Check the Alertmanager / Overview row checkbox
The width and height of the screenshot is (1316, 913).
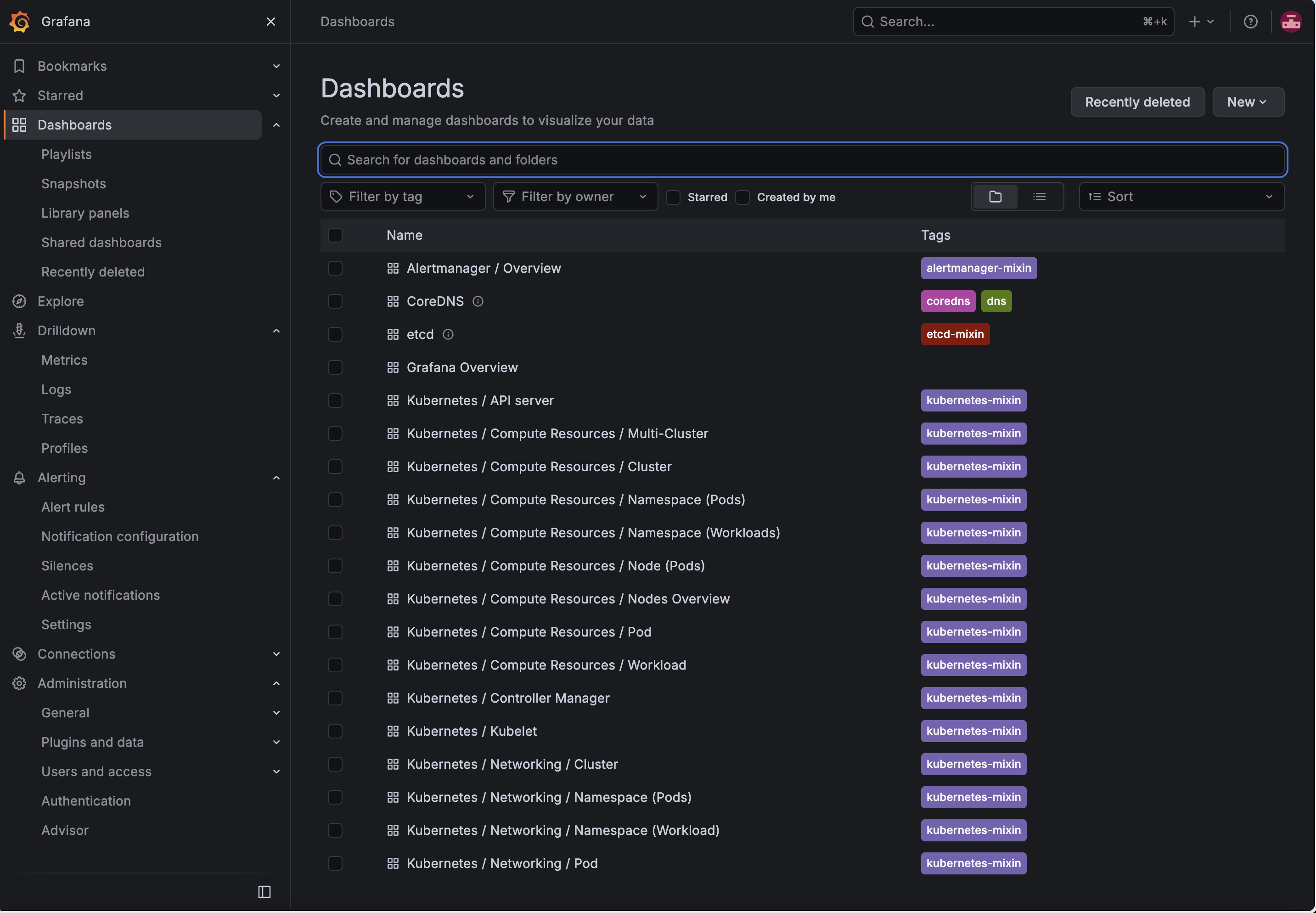(x=335, y=268)
